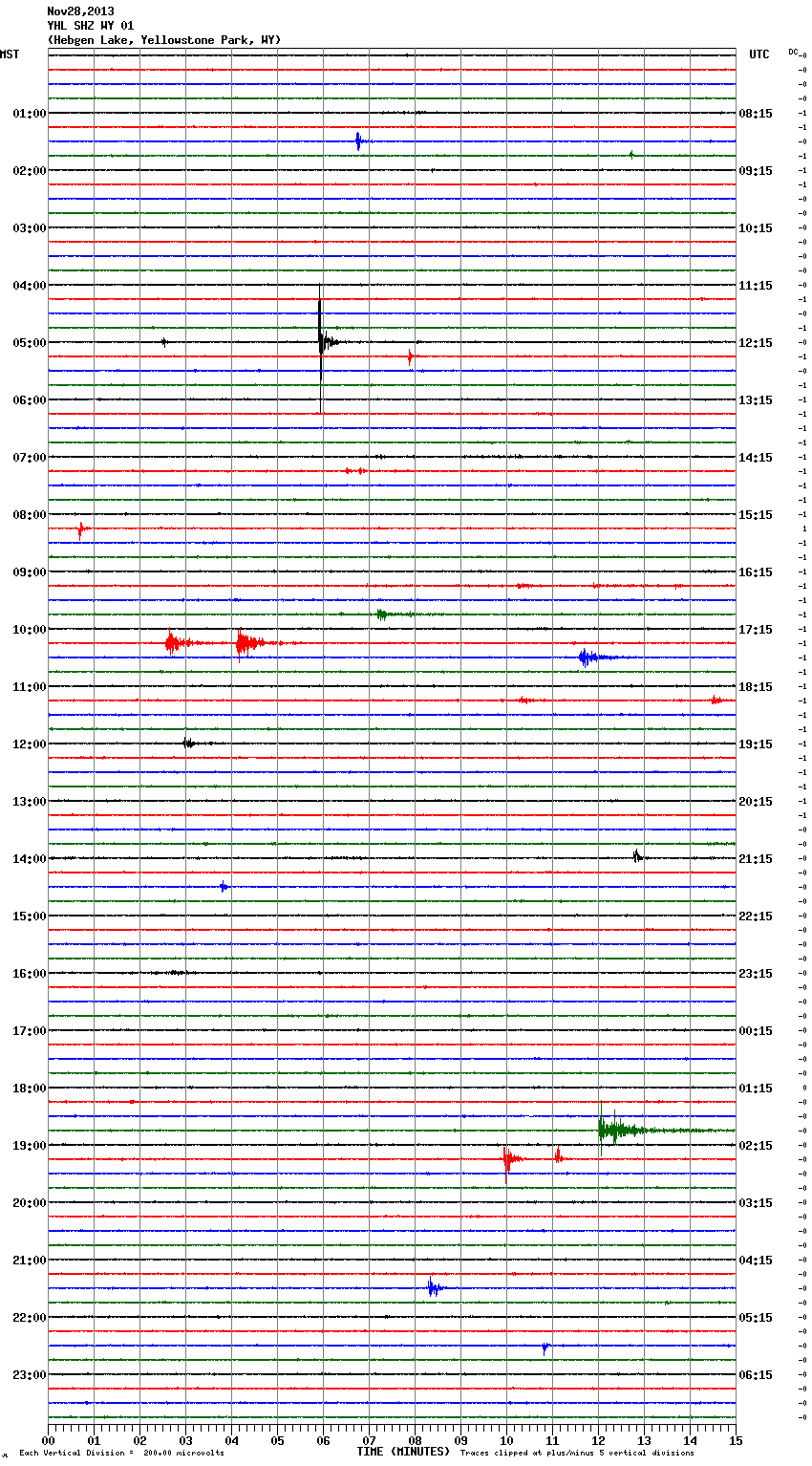Click the "MST" time zone label

coord(10,54)
